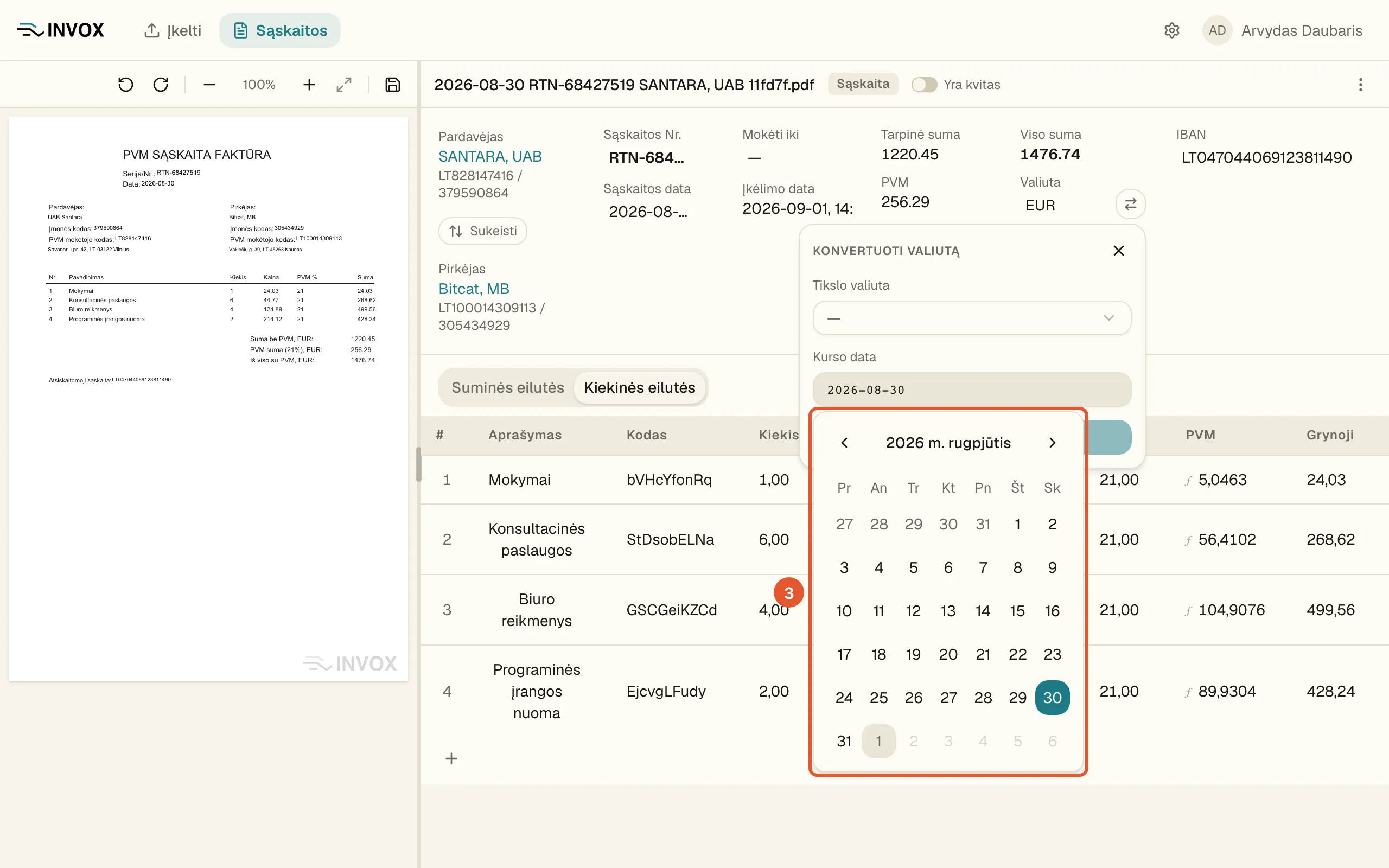1389x868 pixels.
Task: Click the formula icon beside 89,9304
Action: tap(1188, 692)
